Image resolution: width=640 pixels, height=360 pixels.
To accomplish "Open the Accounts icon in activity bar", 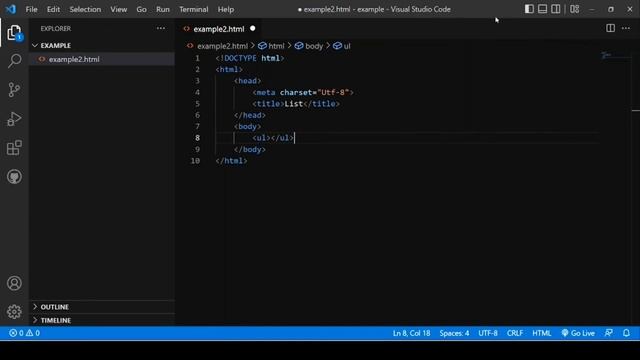I will [14, 283].
